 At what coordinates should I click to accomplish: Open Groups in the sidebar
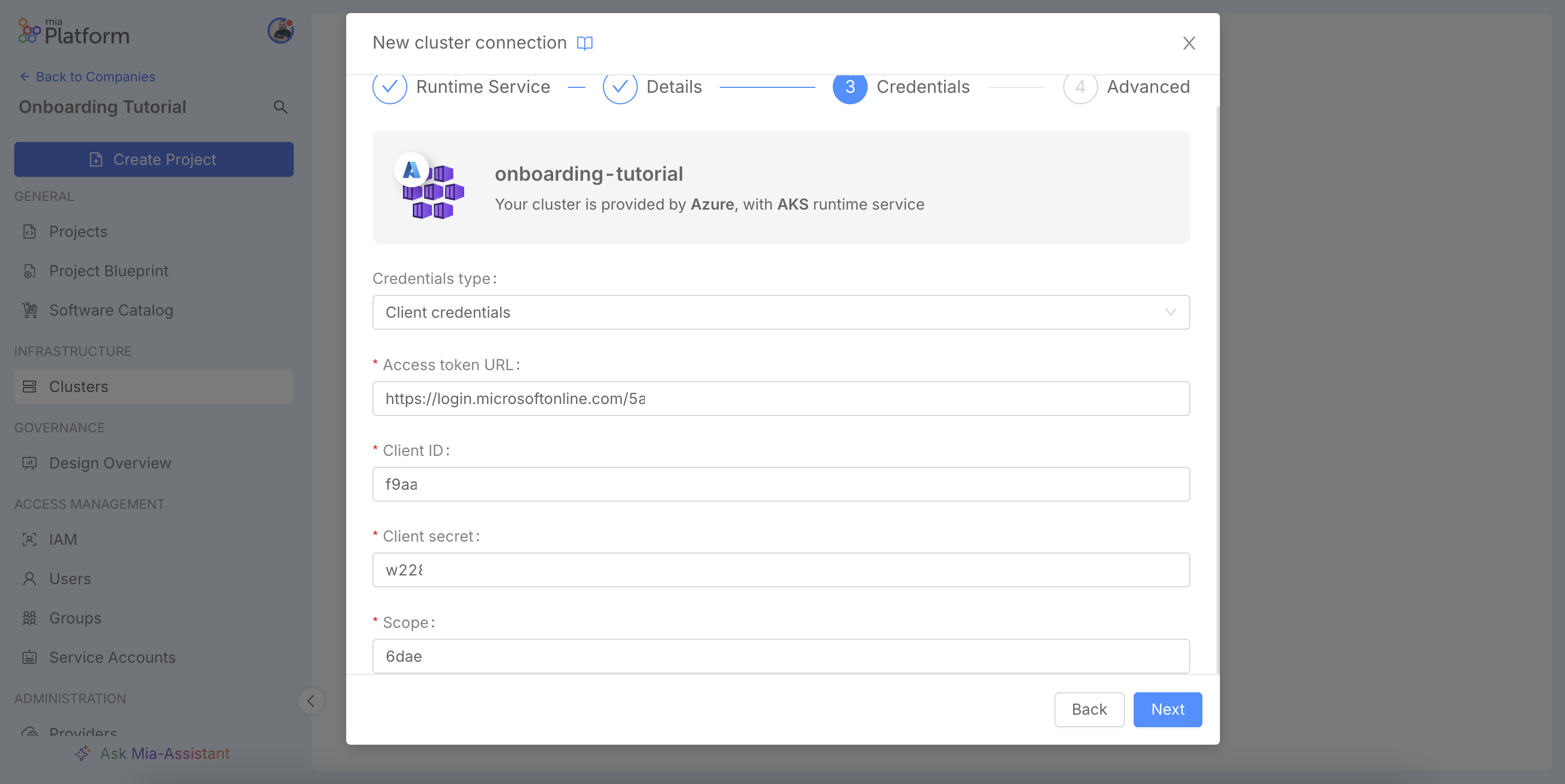tap(153, 618)
